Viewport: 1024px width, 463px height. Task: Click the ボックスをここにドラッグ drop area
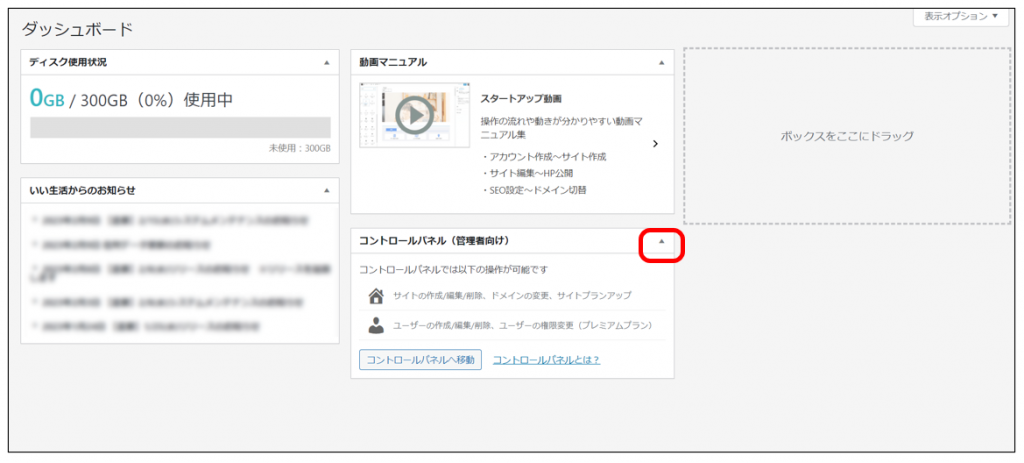tap(847, 136)
